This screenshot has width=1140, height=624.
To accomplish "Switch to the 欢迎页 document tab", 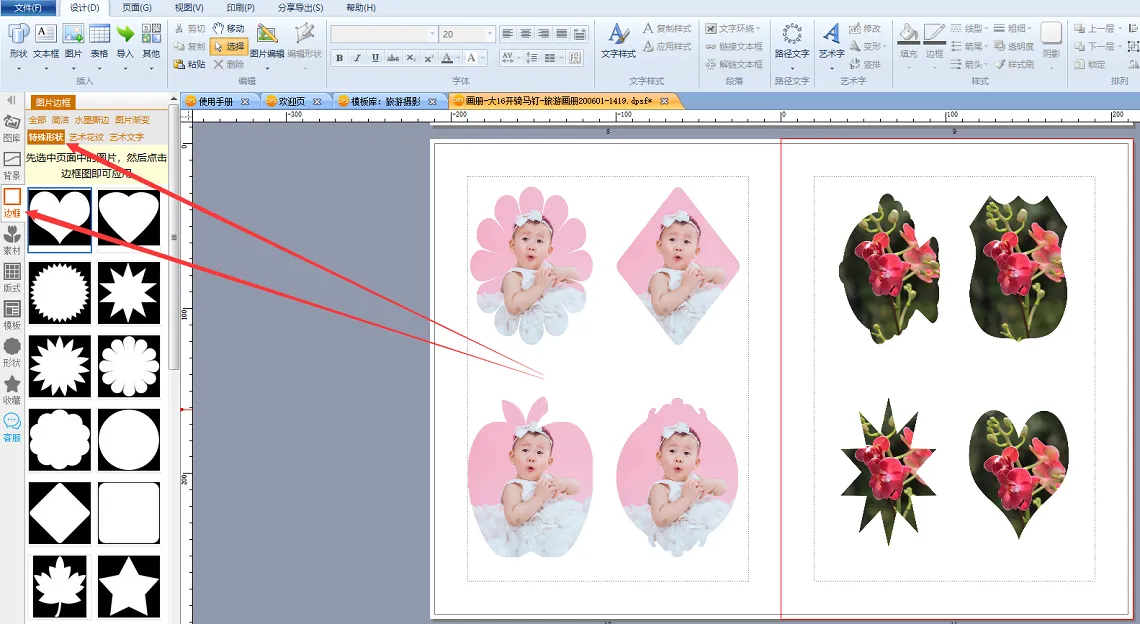I will click(x=292, y=101).
